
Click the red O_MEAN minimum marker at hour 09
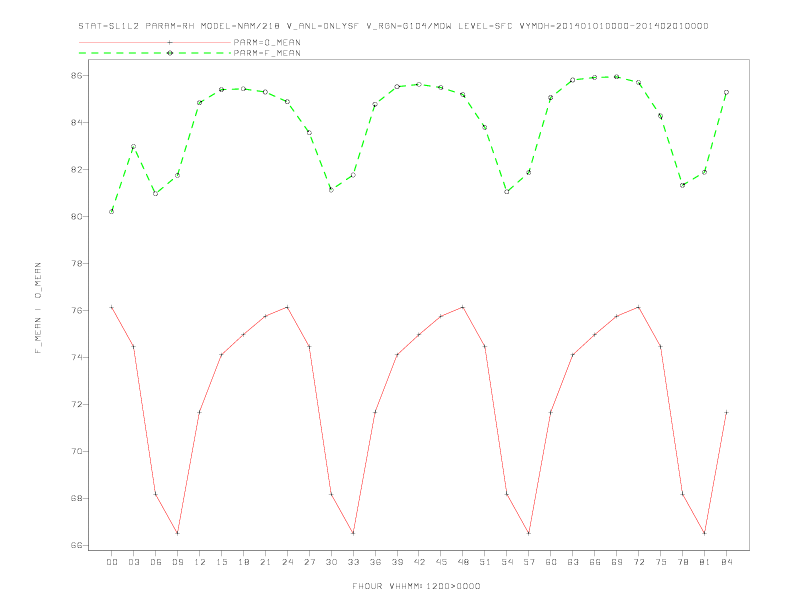point(177,533)
